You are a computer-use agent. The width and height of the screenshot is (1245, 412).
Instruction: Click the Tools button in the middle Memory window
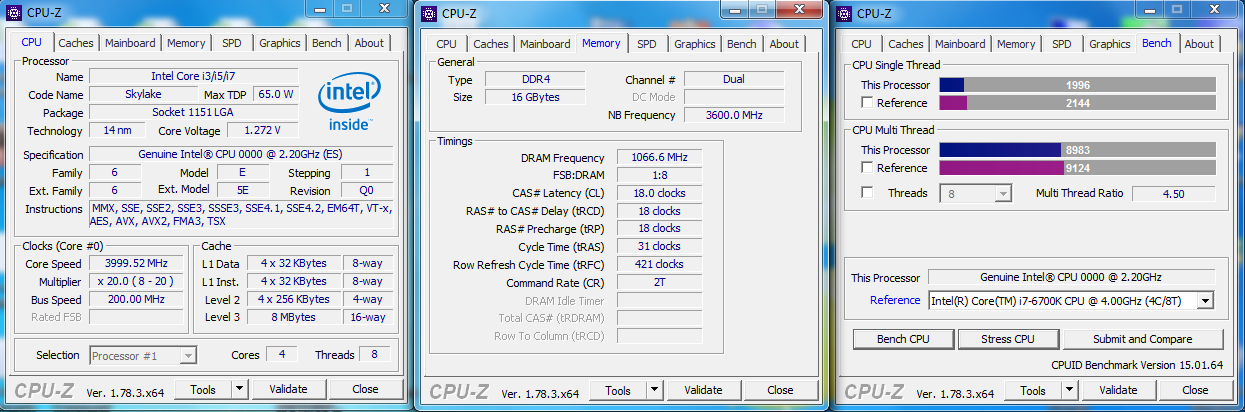(x=618, y=390)
